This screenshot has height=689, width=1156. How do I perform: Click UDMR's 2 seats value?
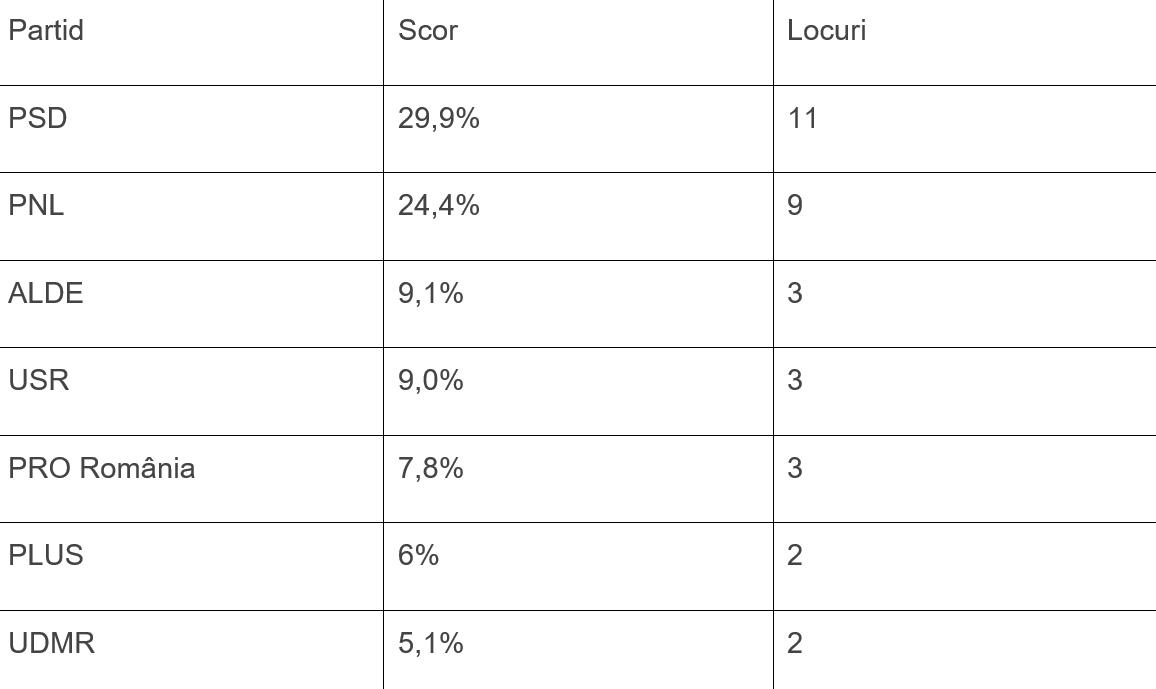tap(795, 643)
